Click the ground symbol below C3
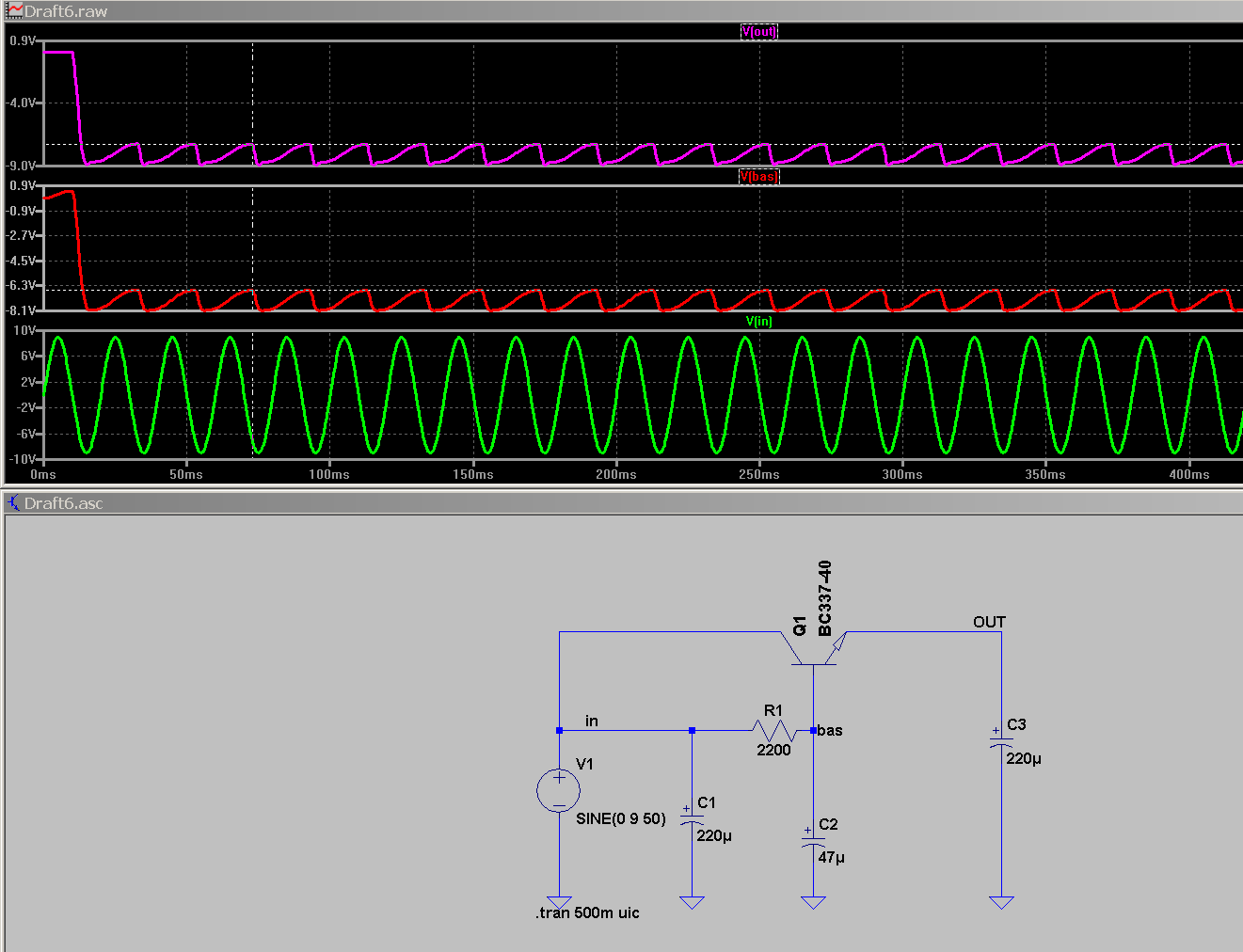The width and height of the screenshot is (1243, 952). coord(1001,902)
